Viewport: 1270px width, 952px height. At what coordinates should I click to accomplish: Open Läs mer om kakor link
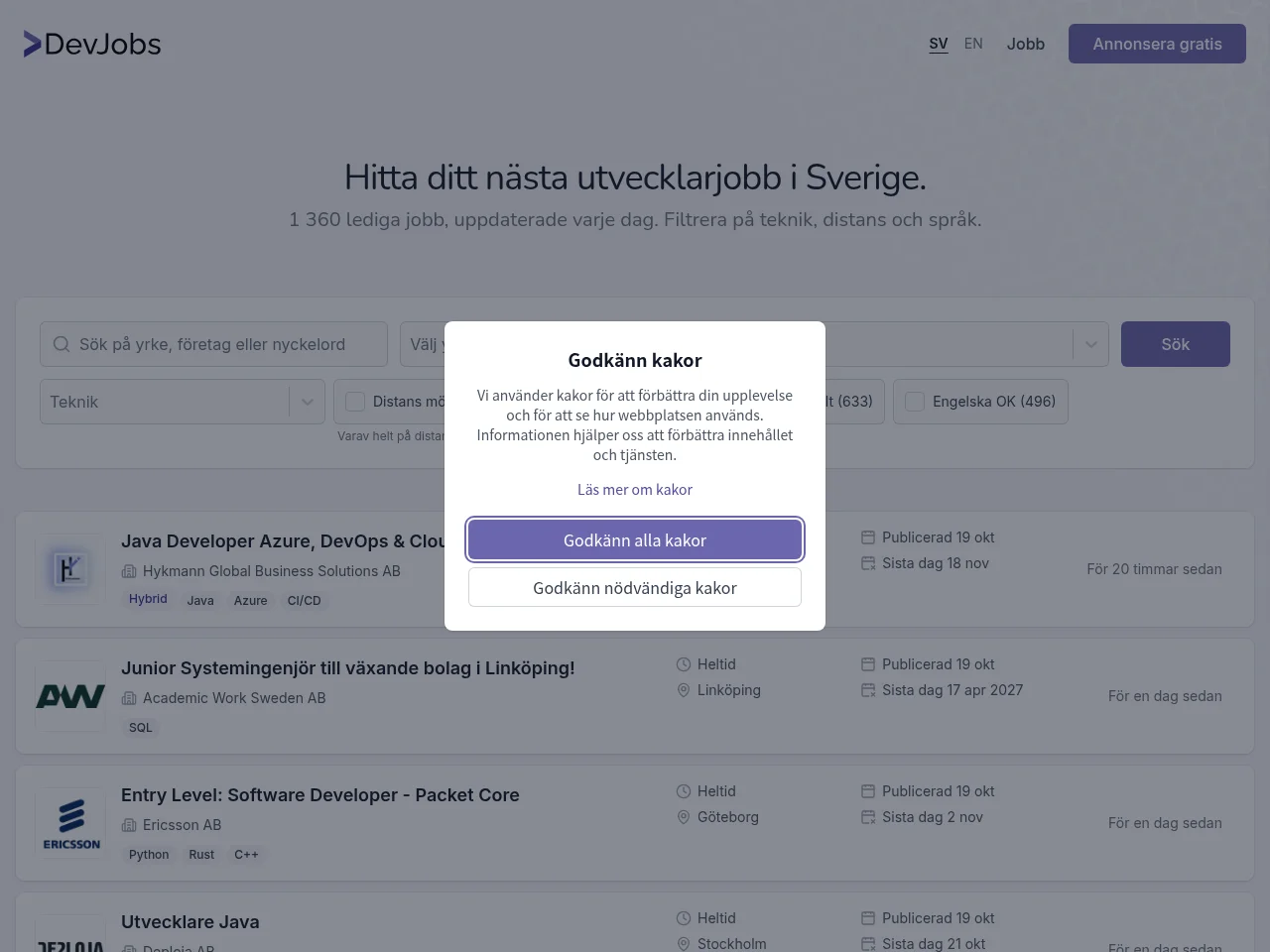pyautogui.click(x=635, y=490)
